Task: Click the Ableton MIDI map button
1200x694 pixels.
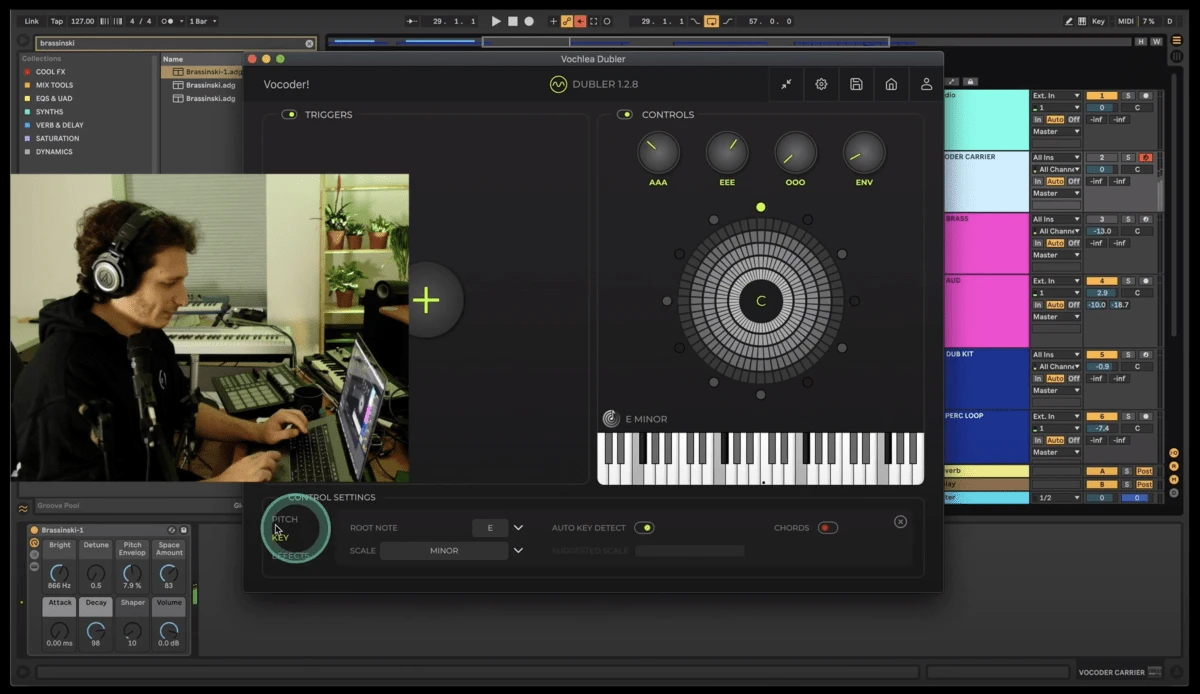Action: point(1125,21)
